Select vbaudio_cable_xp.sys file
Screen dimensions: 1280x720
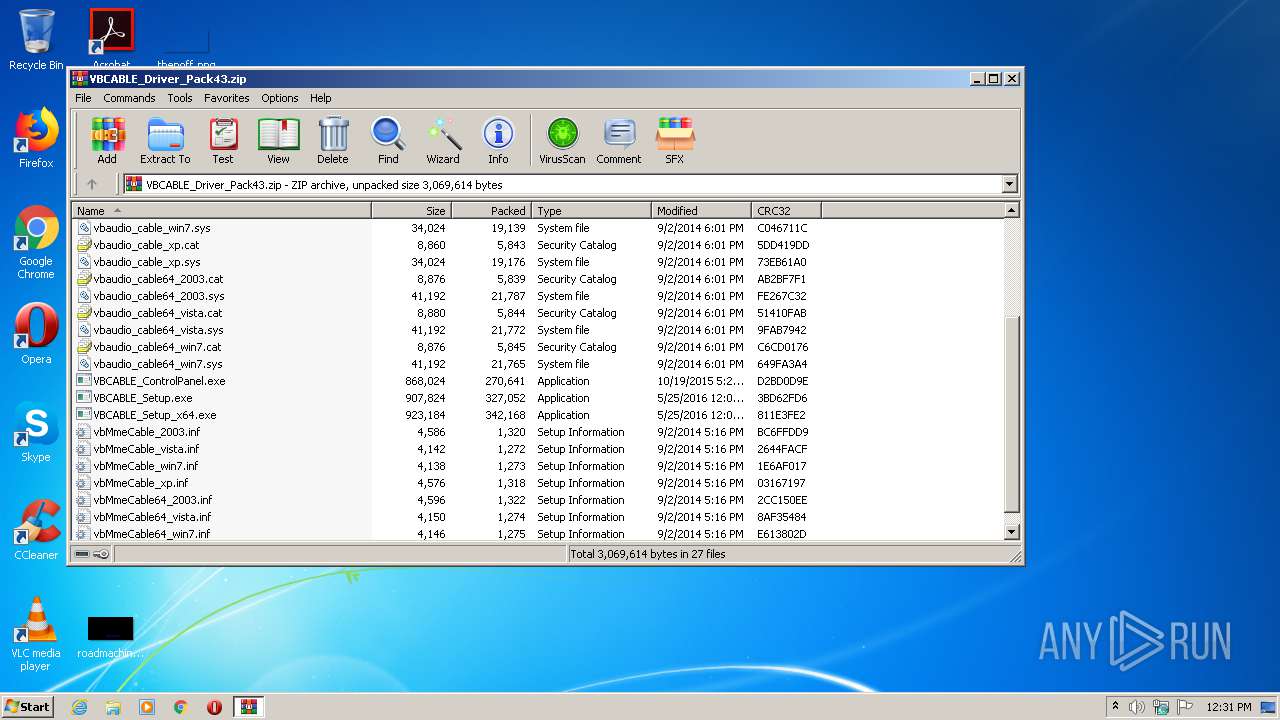coord(147,262)
